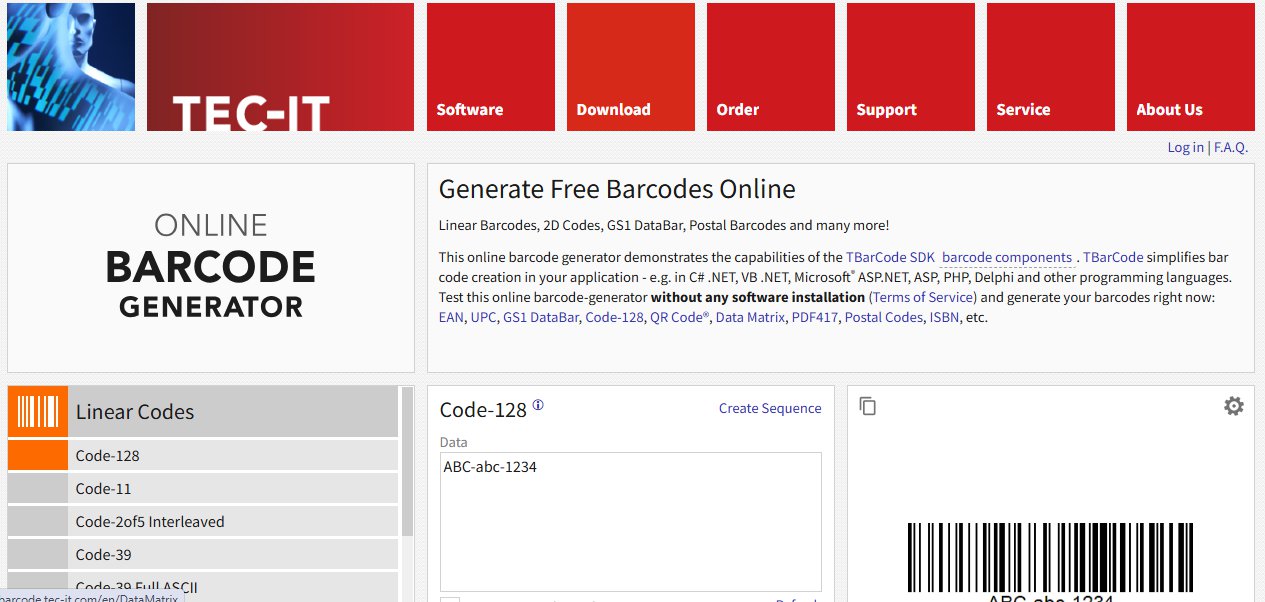The image size is (1265, 602).
Task: Click the Linear Codes barcode icon
Action: pos(37,410)
